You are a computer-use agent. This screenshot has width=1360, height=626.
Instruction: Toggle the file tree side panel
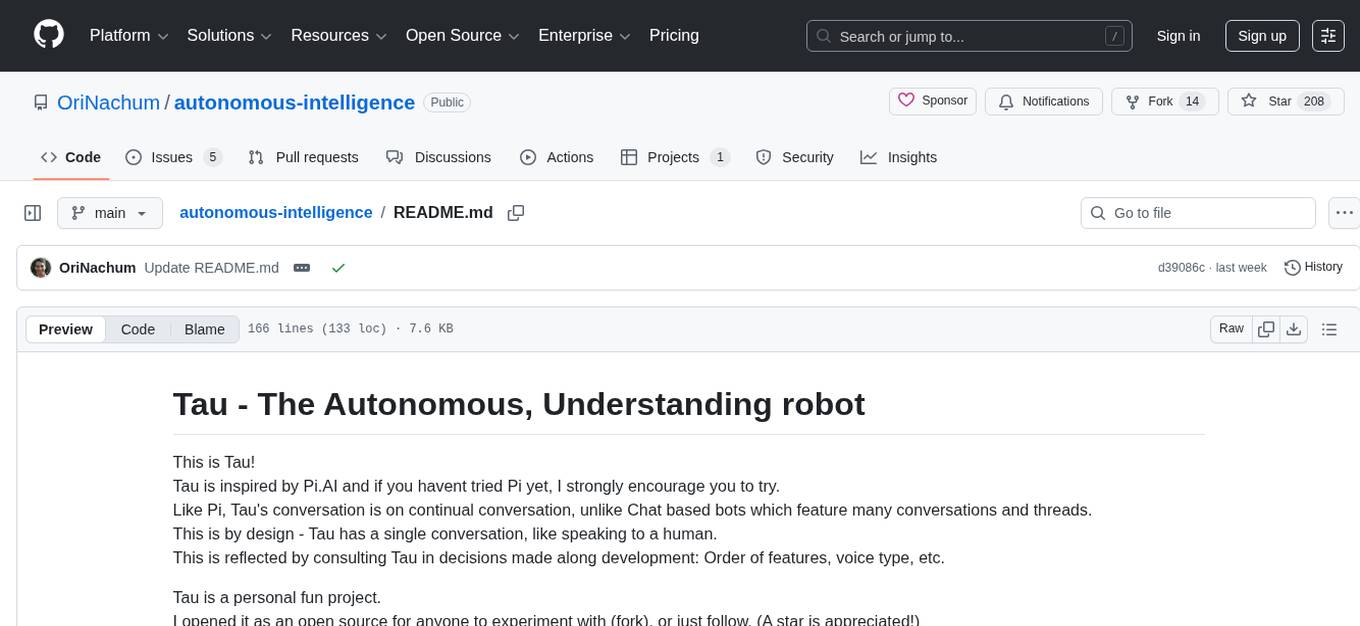[x=33, y=212]
